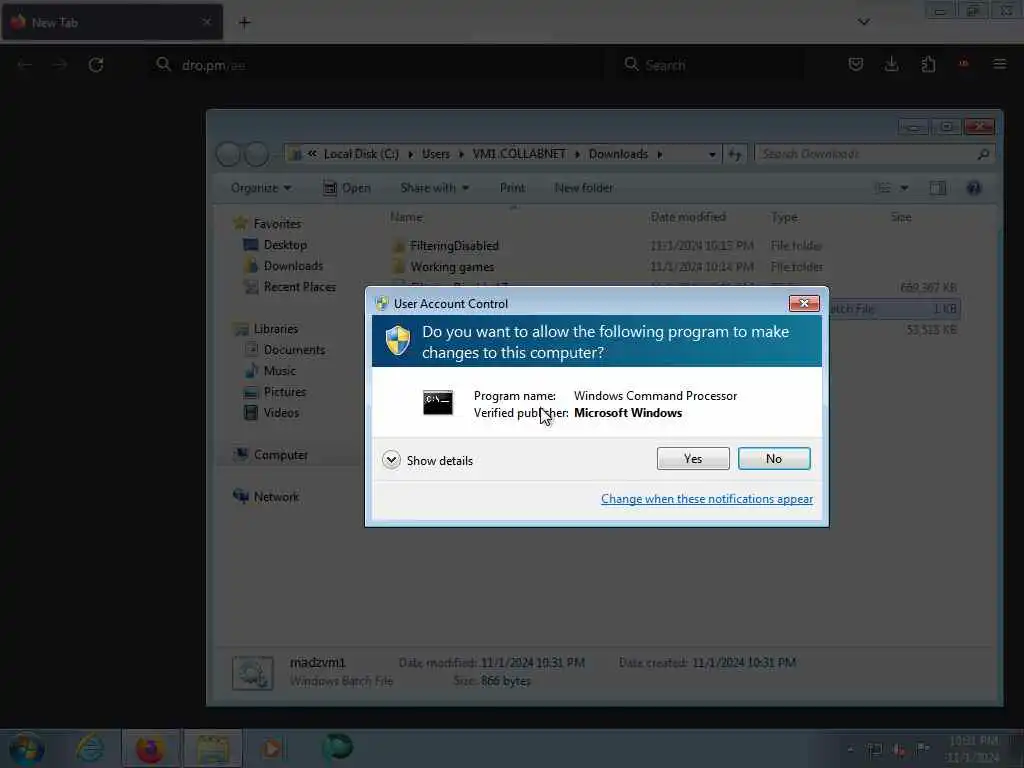Screen dimensions: 1024x768
Task: Launch Internet Explorer from taskbar
Action: pos(90,748)
